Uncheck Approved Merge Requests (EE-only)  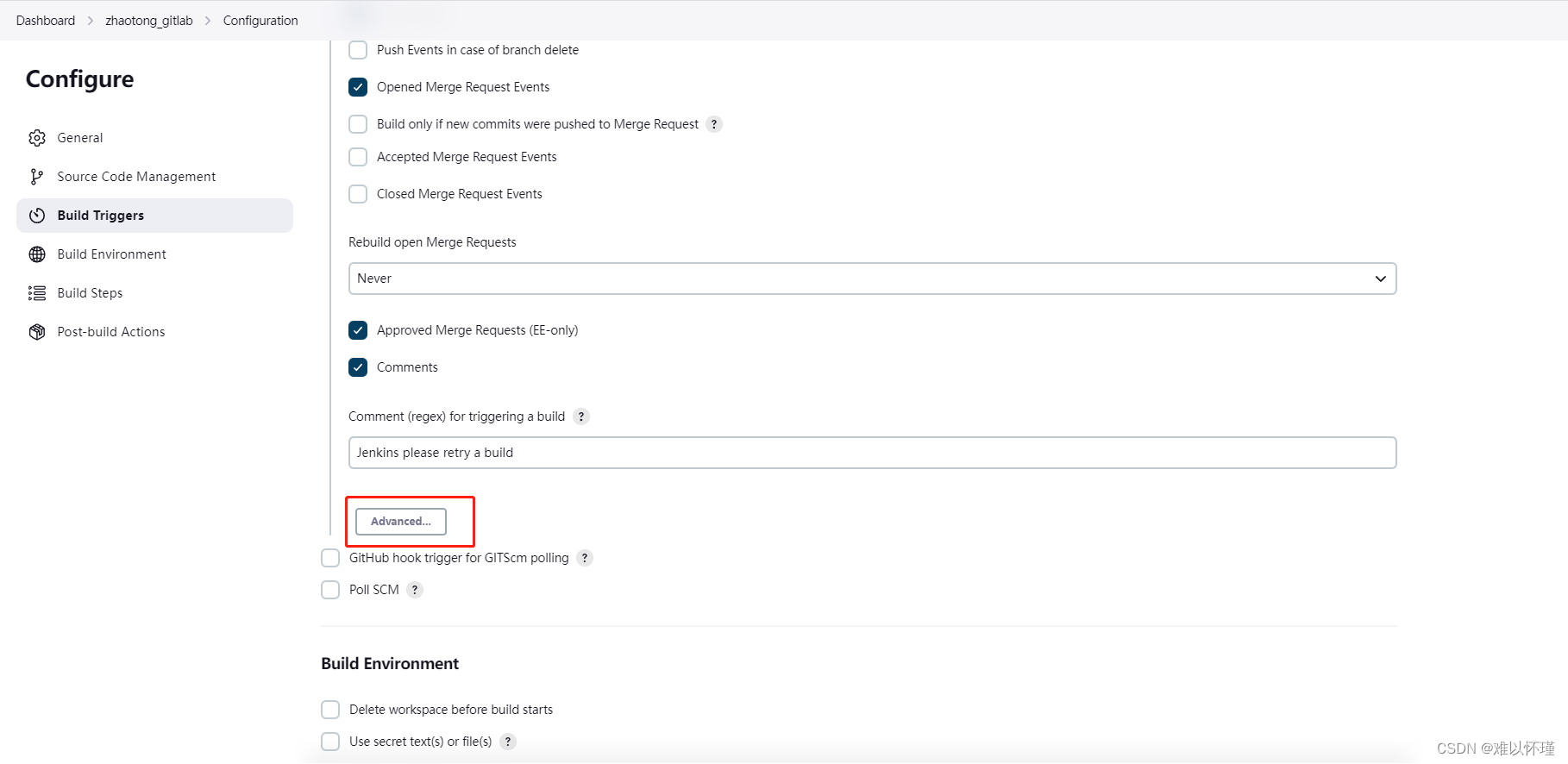click(358, 330)
